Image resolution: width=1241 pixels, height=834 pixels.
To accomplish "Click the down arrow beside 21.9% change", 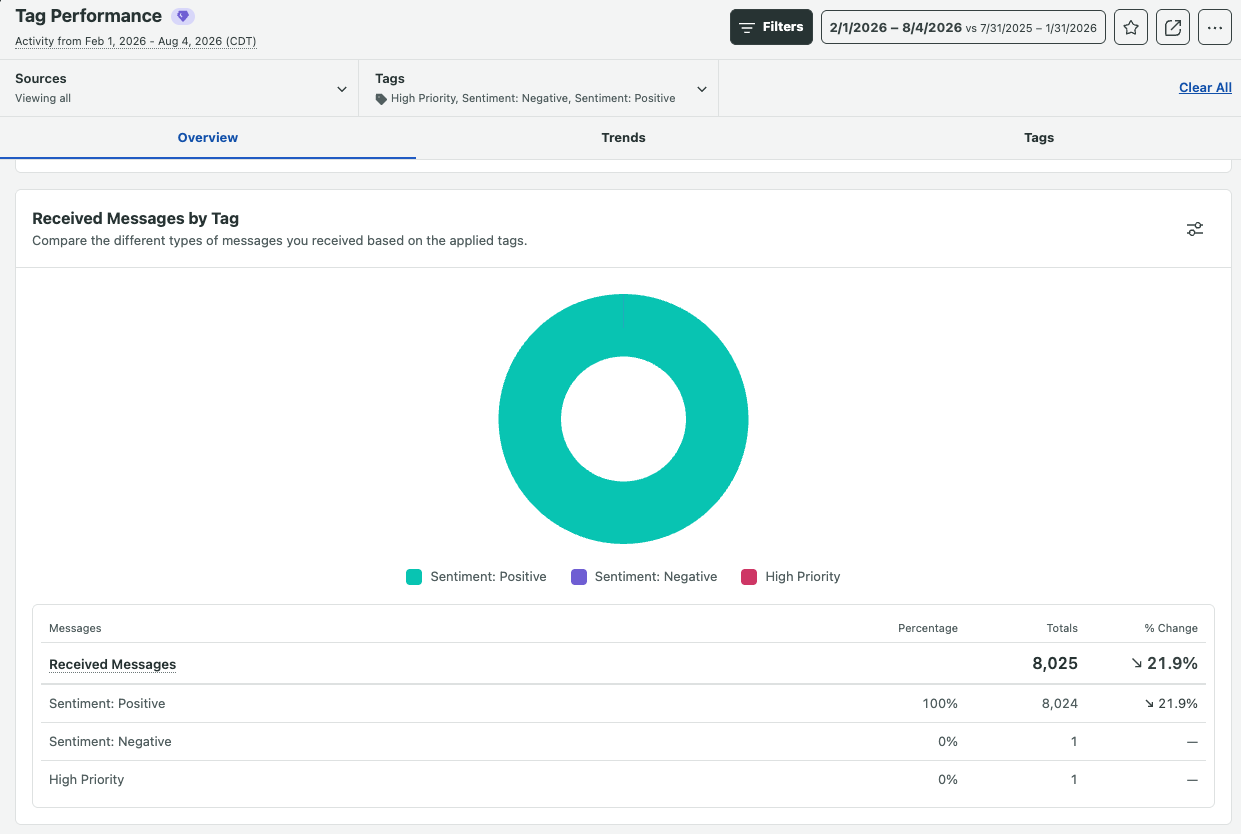I will [1136, 663].
